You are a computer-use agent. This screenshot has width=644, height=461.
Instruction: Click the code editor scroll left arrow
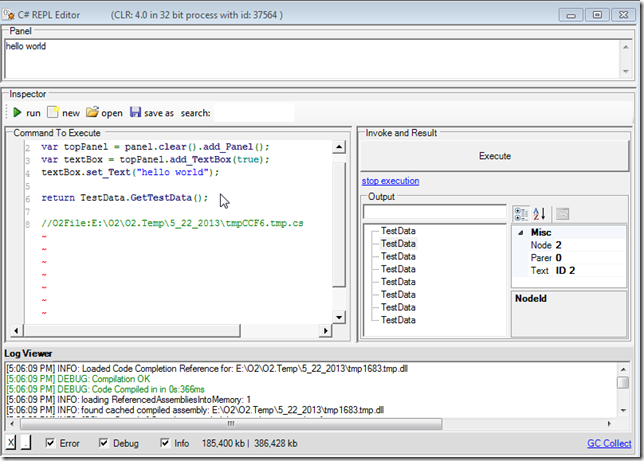pyautogui.click(x=16, y=330)
